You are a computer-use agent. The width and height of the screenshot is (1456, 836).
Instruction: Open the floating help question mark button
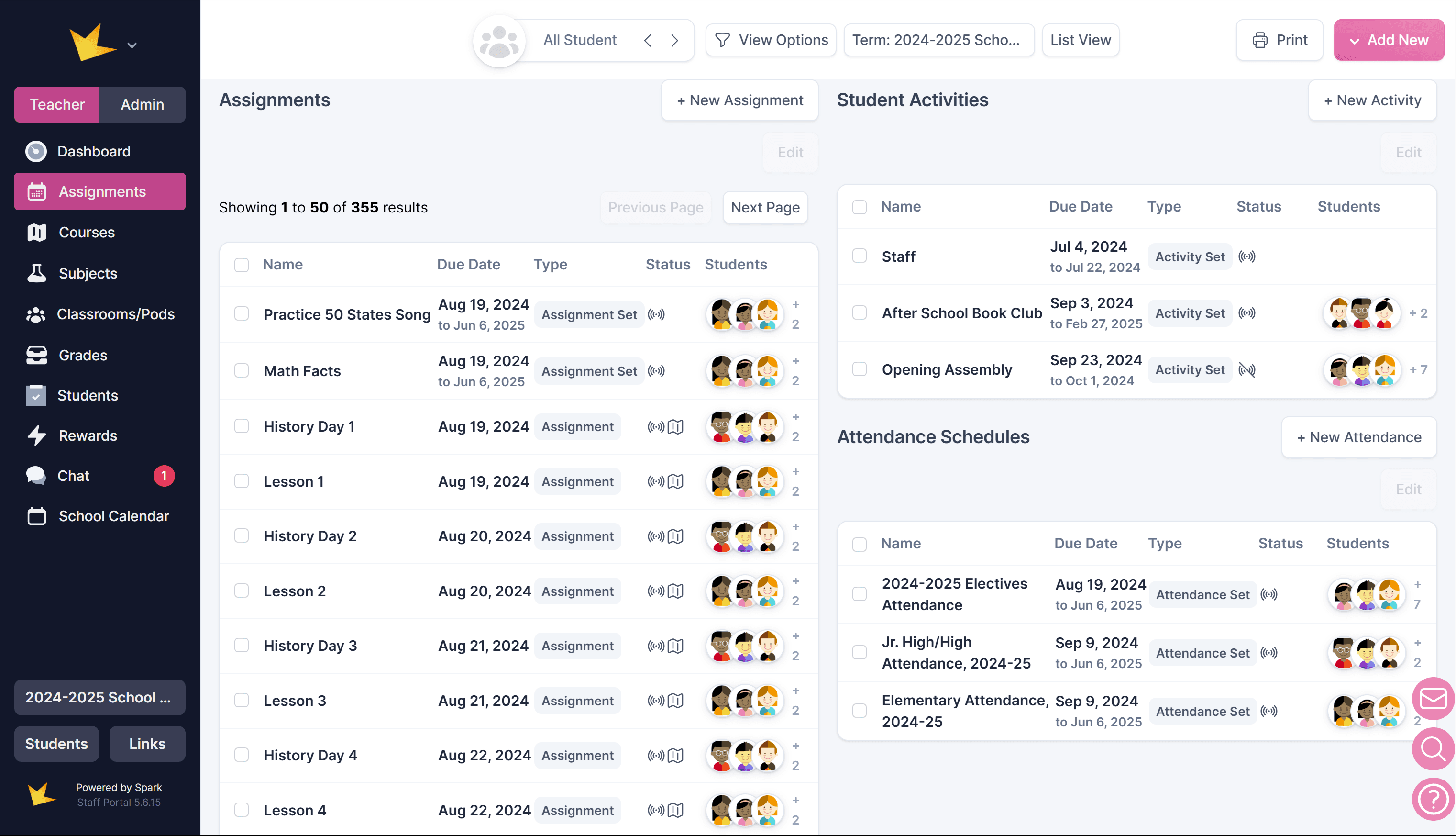[1433, 799]
